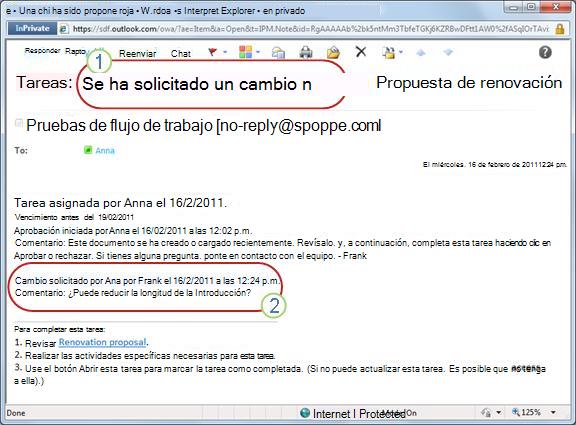
Task: Open the status bar security dropdown arrow
Action: [x=498, y=413]
